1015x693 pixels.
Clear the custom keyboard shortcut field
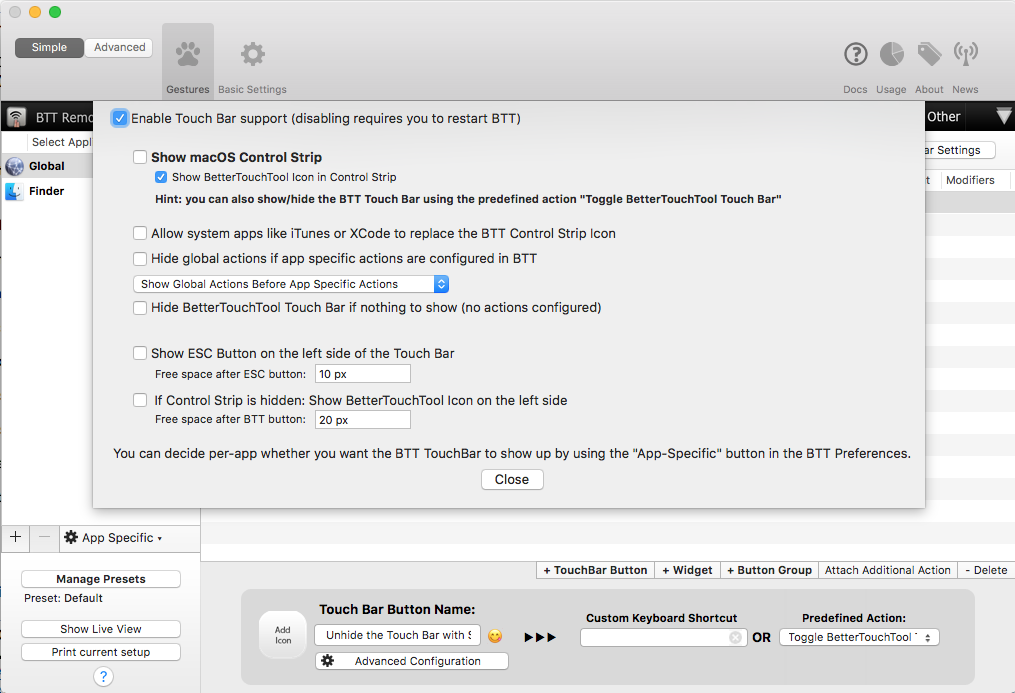(x=735, y=637)
